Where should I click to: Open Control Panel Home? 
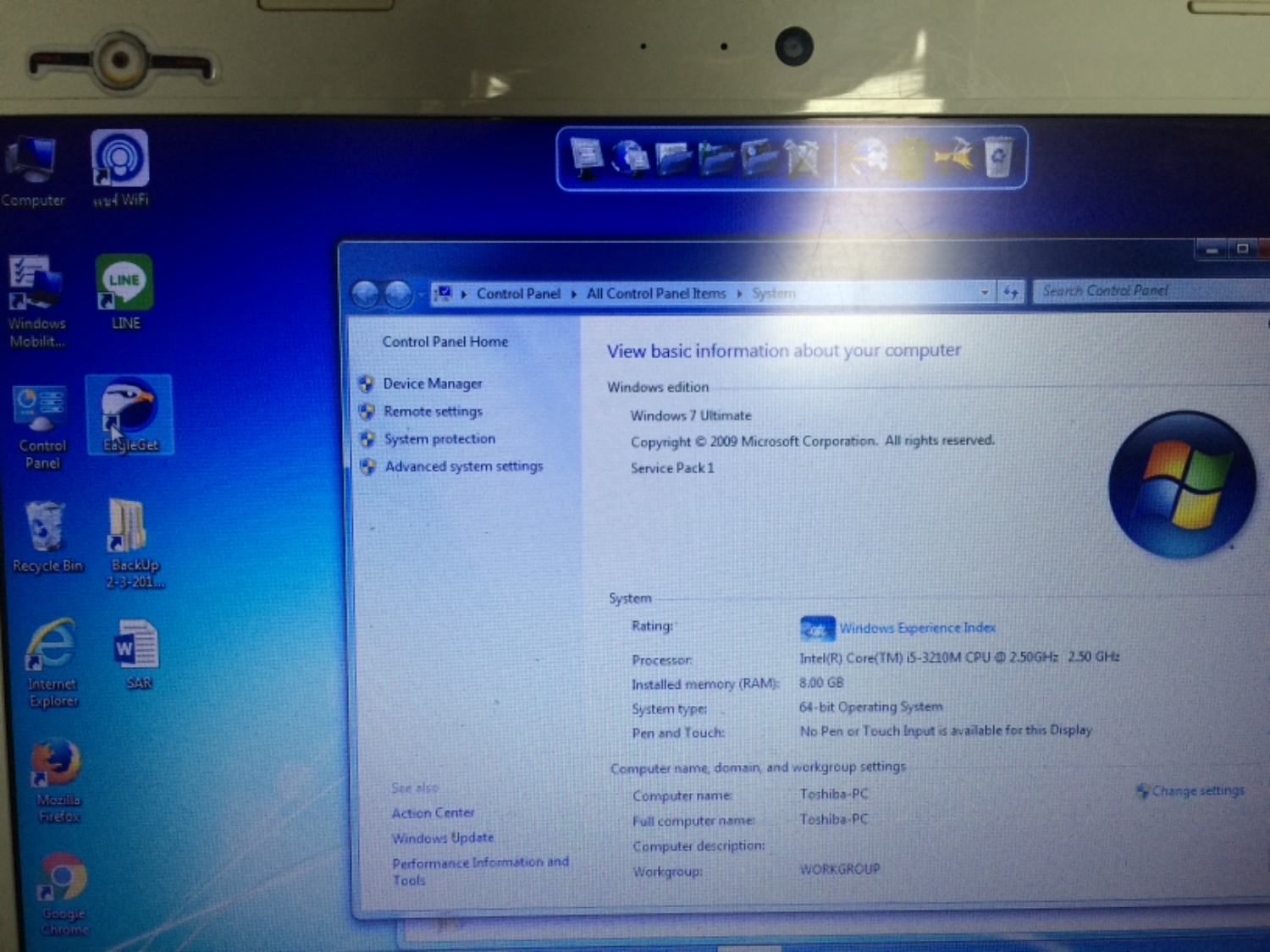point(445,342)
